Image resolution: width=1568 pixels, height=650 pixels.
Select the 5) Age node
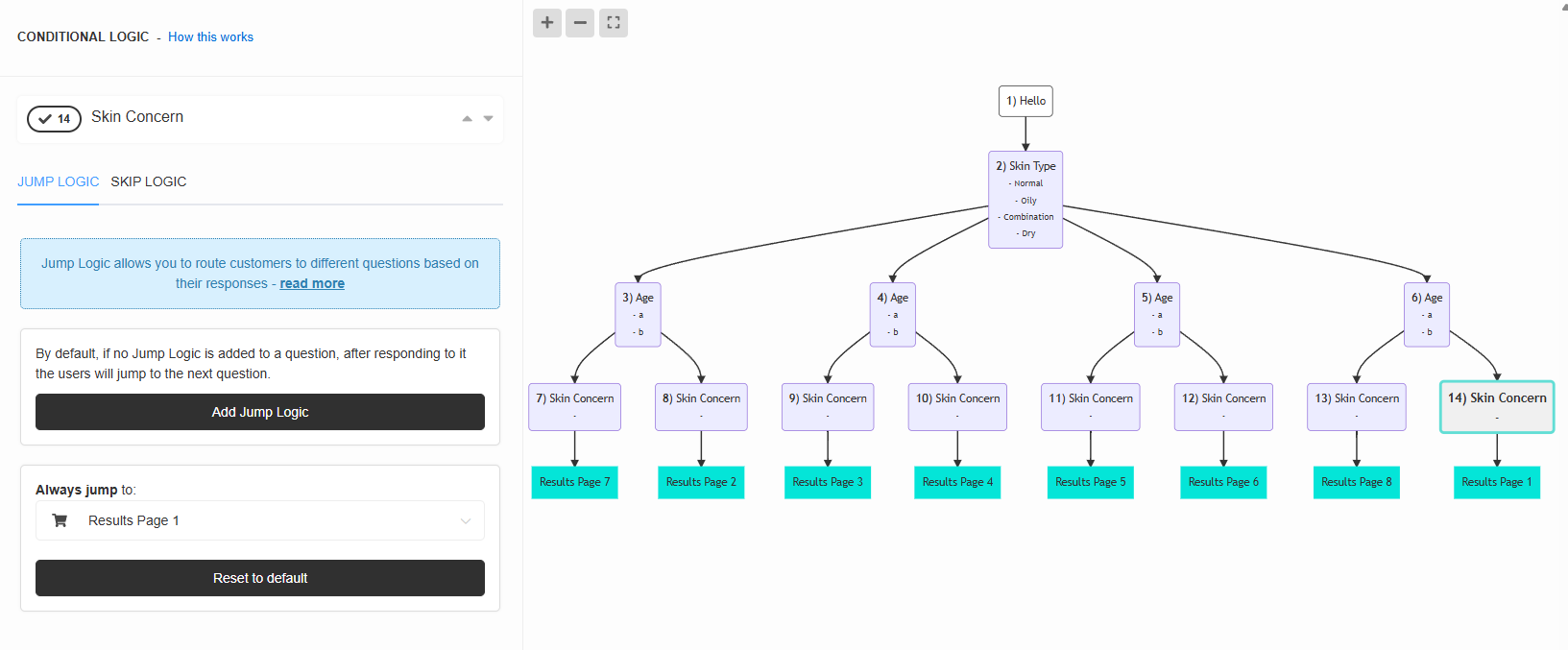click(1157, 314)
